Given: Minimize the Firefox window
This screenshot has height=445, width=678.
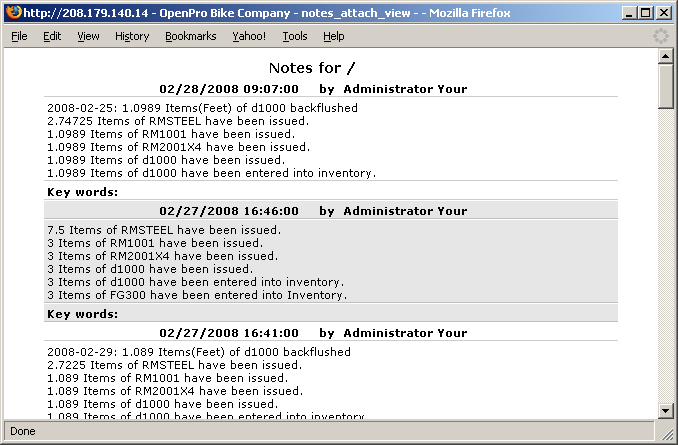Looking at the screenshot, I should point(628,13).
